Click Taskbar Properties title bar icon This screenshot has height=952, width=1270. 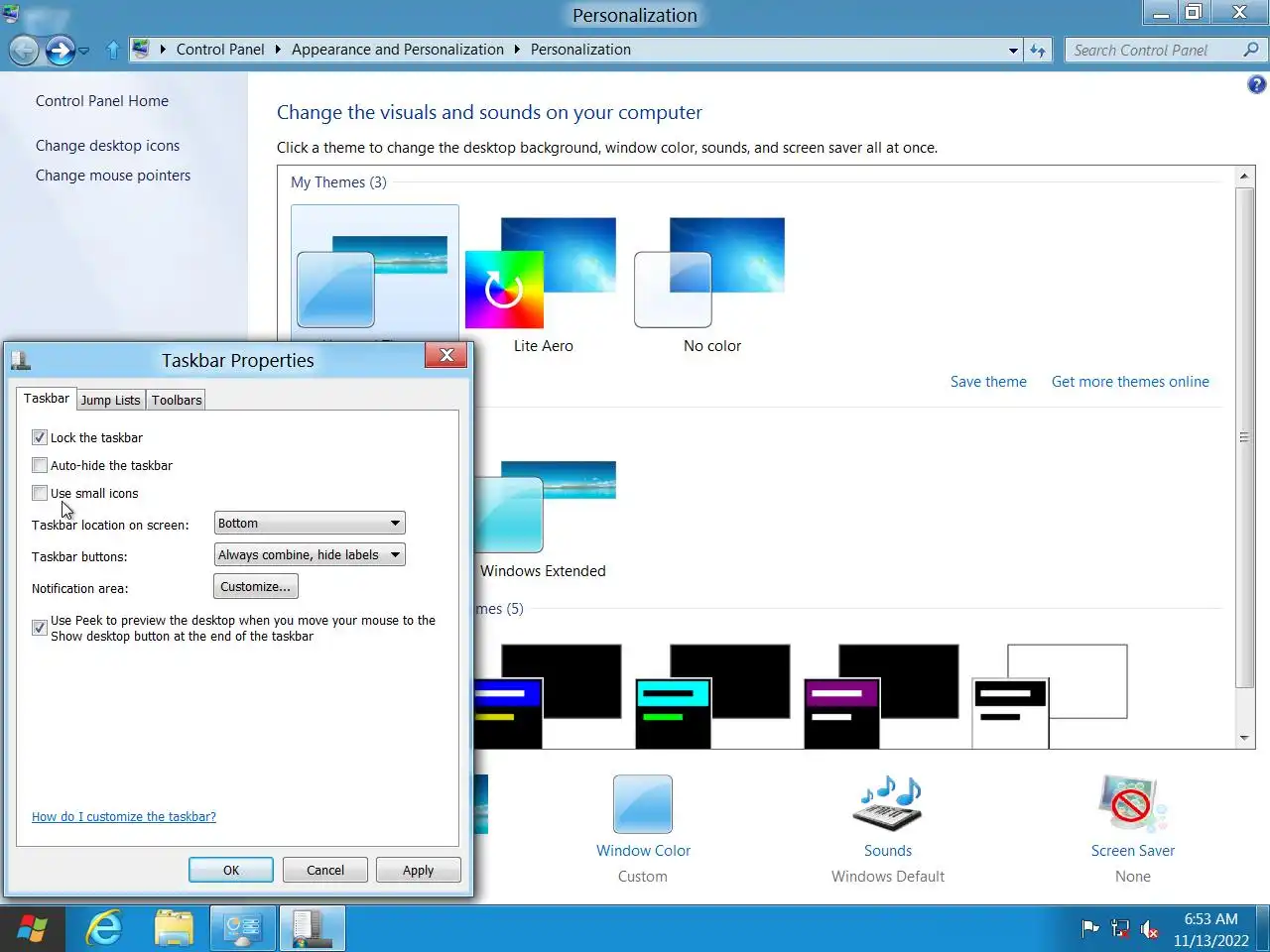pos(21,360)
